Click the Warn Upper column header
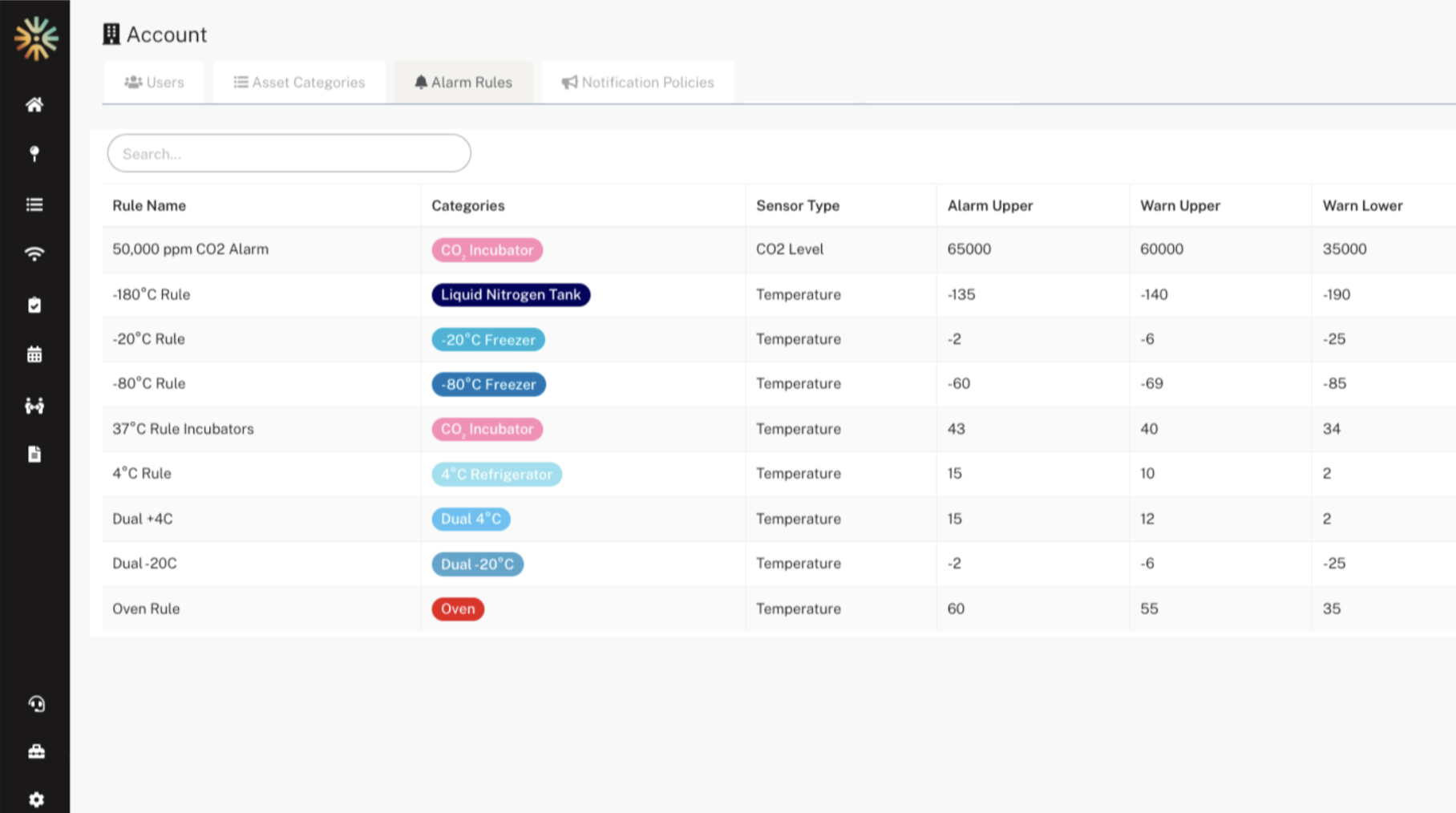Viewport: 1456px width, 813px height. [1180, 205]
